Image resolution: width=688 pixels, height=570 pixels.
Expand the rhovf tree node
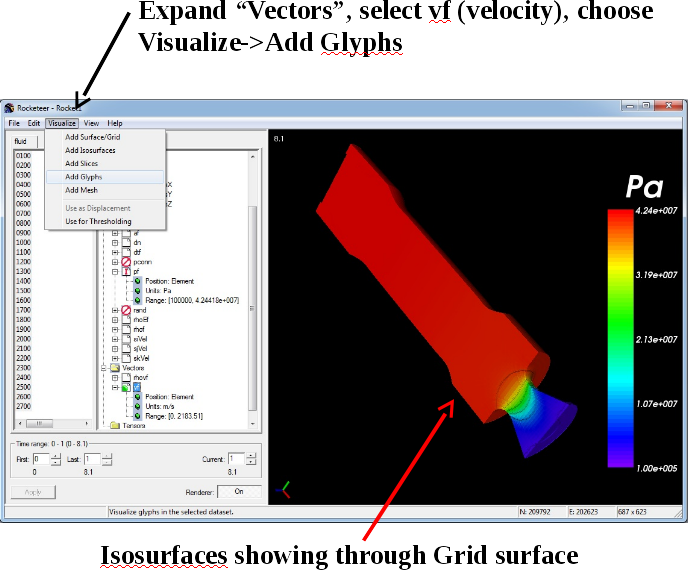pos(115,378)
